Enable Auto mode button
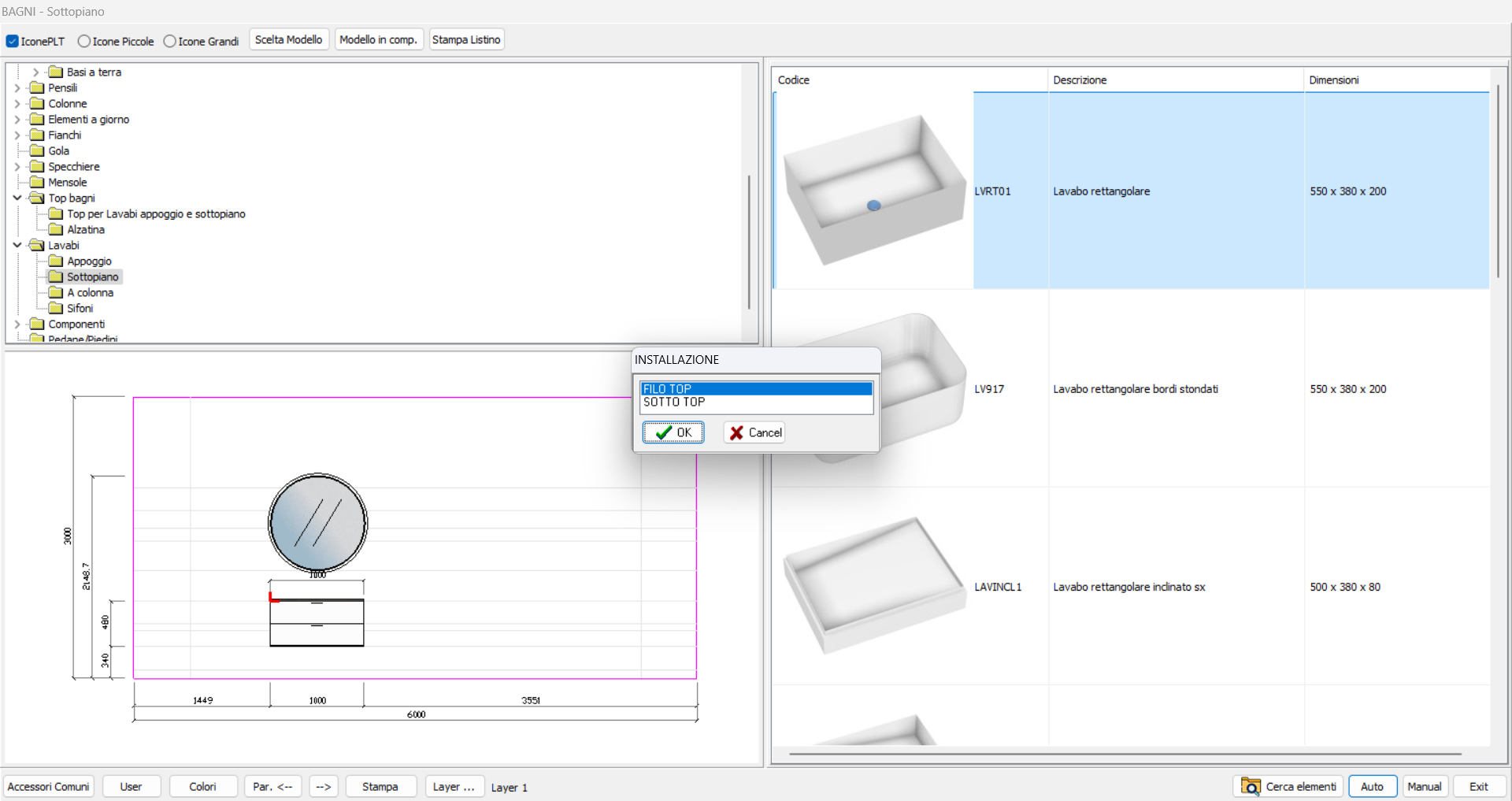 click(x=1373, y=786)
